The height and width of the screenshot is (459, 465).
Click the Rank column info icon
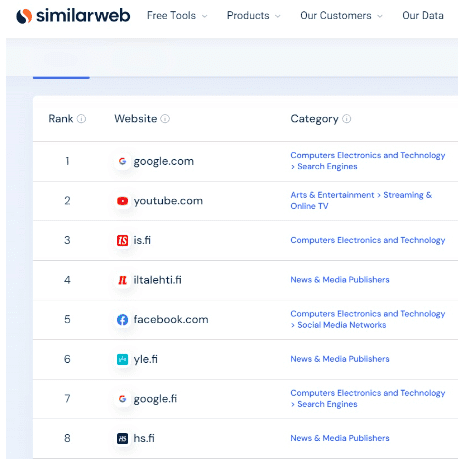click(x=81, y=119)
